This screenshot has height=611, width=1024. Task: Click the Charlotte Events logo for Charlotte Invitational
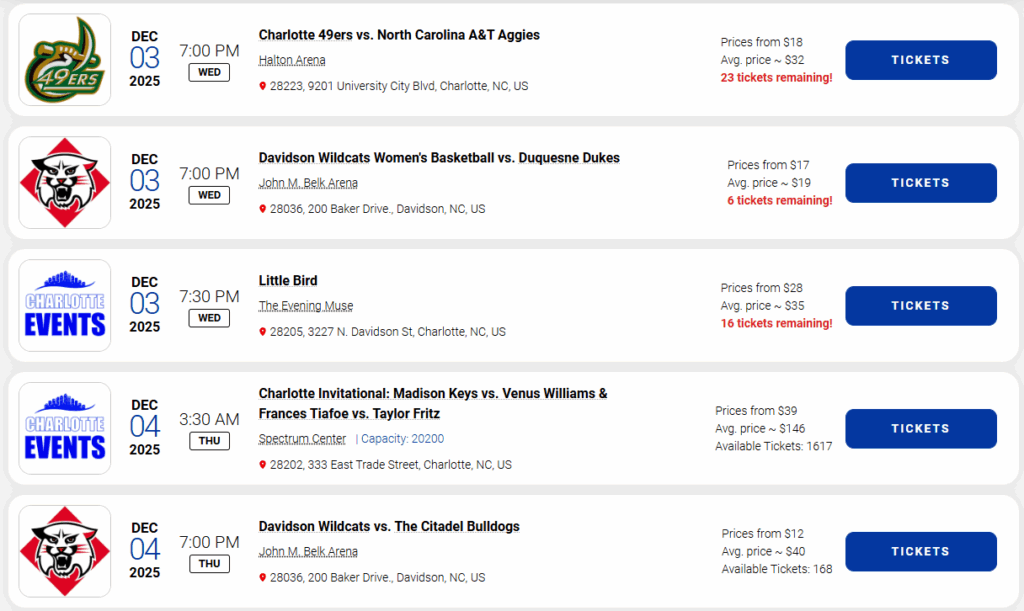click(65, 429)
